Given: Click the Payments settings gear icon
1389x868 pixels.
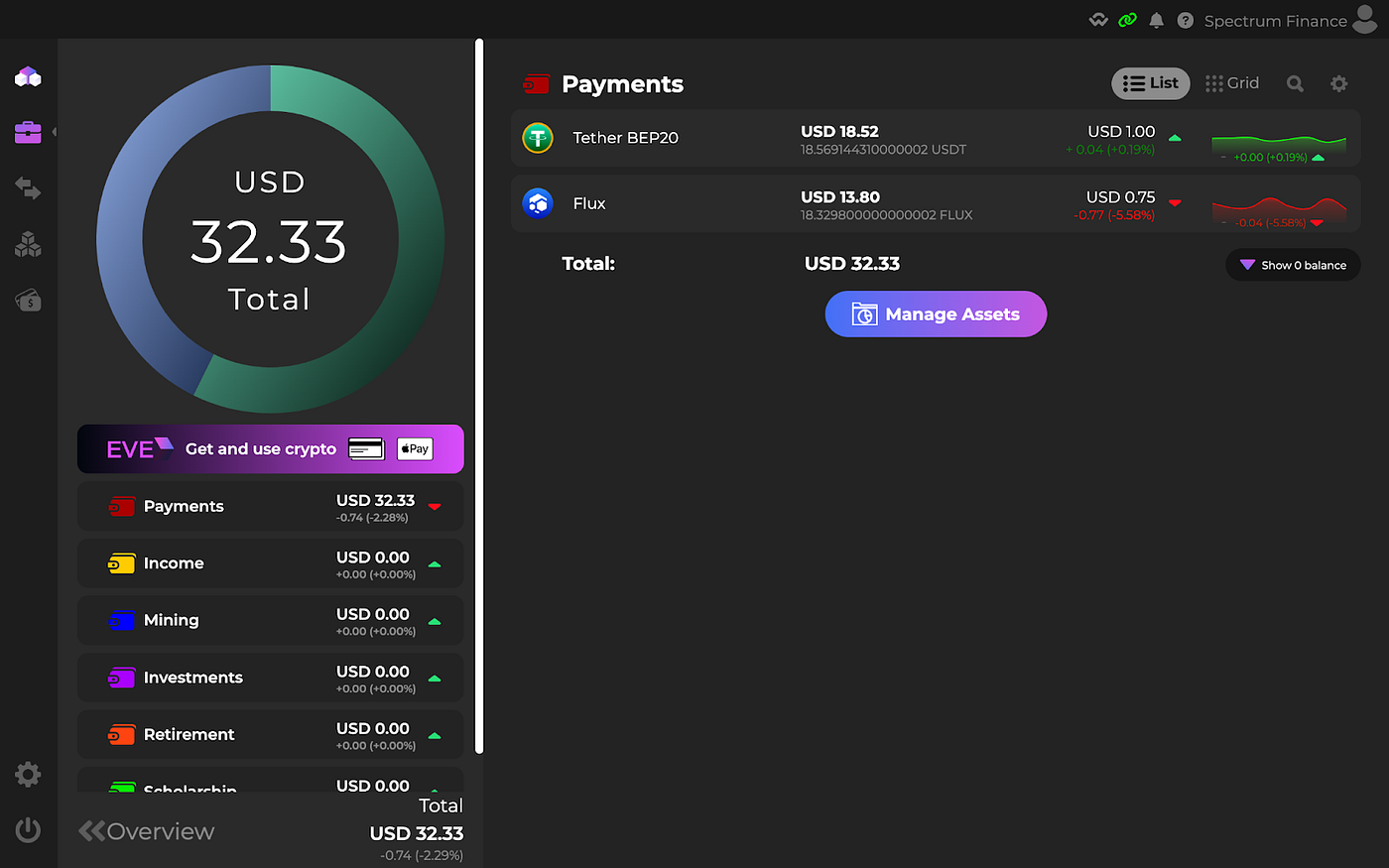Looking at the screenshot, I should click(1338, 83).
